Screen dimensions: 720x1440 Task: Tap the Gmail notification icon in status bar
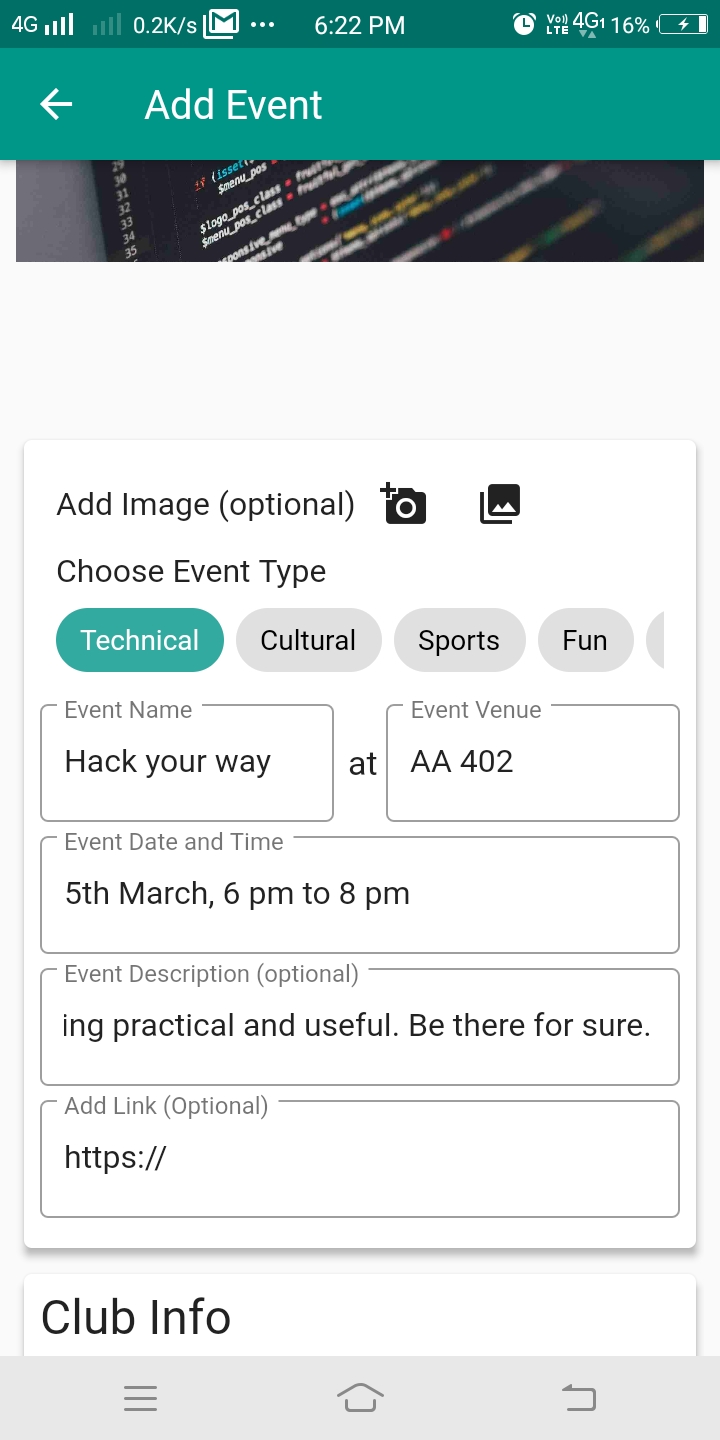point(221,25)
